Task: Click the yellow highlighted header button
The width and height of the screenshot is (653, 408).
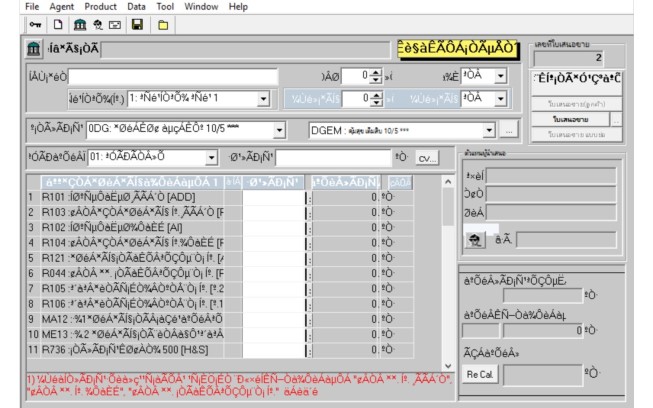Action: (x=456, y=49)
